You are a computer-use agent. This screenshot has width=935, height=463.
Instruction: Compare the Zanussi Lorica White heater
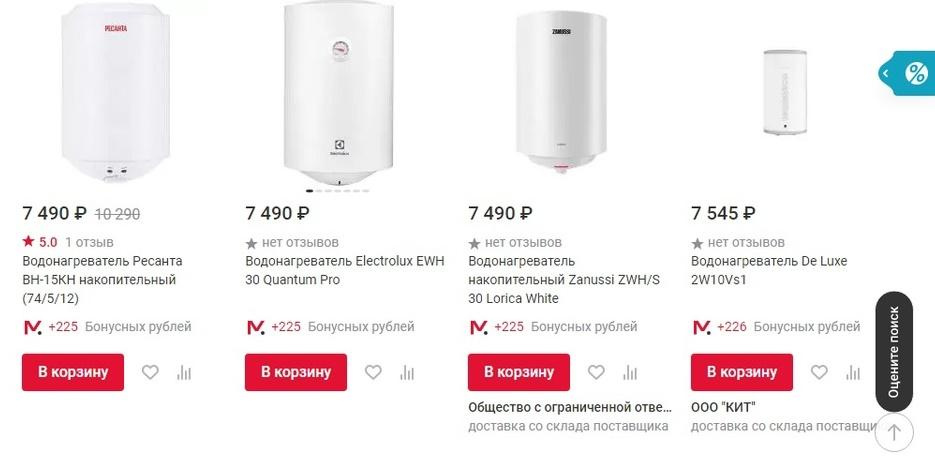[630, 372]
